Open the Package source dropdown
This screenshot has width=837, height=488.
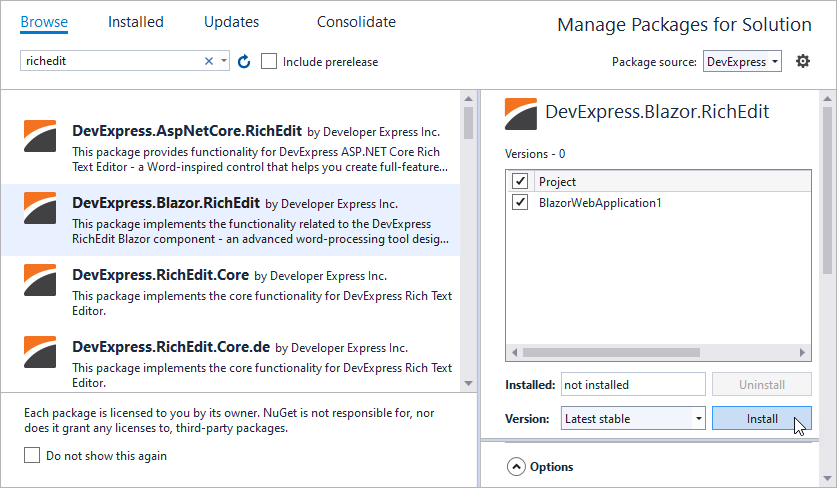point(742,61)
